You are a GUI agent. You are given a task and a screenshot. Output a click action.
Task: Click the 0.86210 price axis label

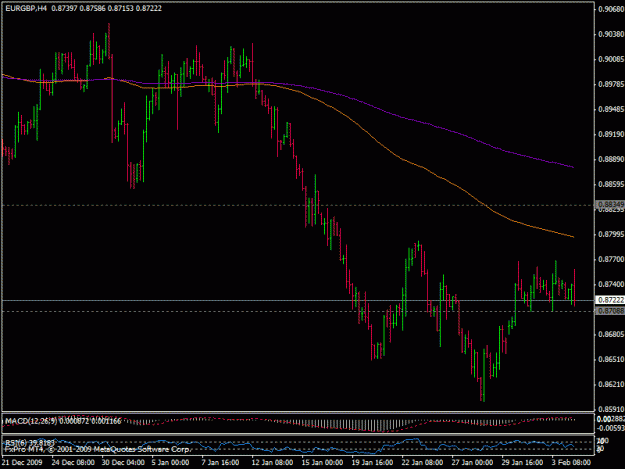(611, 385)
